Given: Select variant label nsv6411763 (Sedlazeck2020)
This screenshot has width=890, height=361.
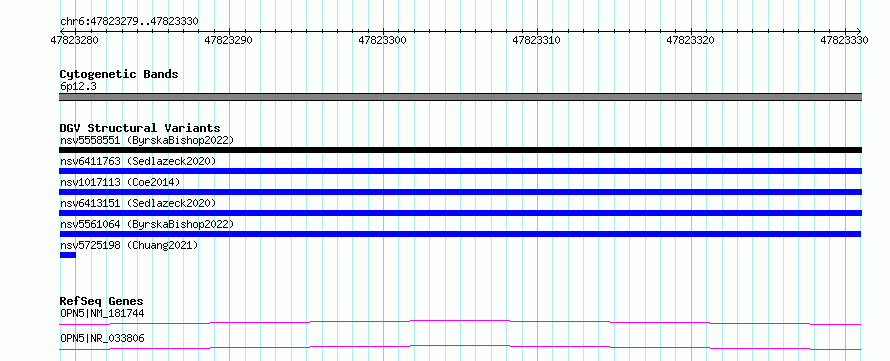Looking at the screenshot, I should (x=138, y=161).
